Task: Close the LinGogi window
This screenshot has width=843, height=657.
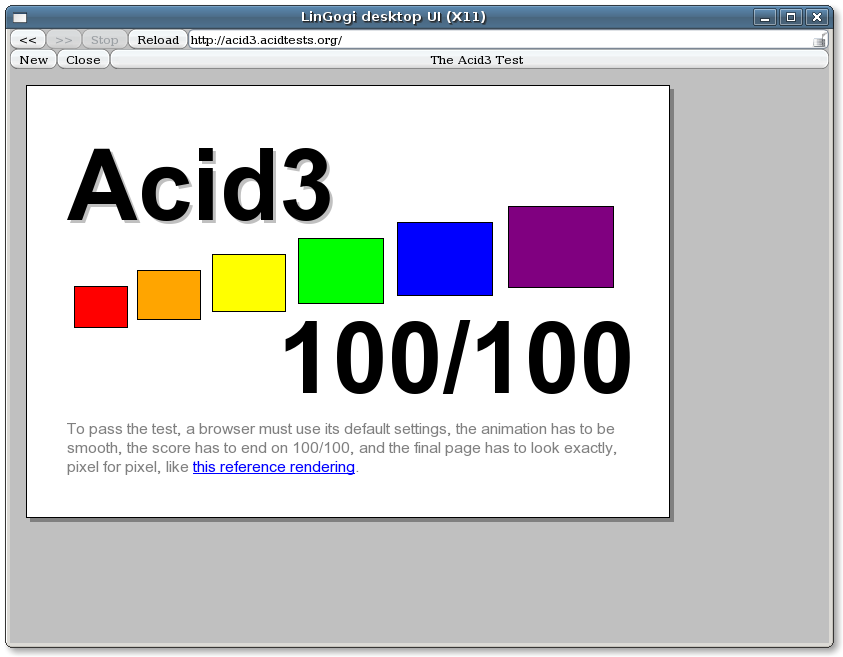Action: click(x=817, y=17)
